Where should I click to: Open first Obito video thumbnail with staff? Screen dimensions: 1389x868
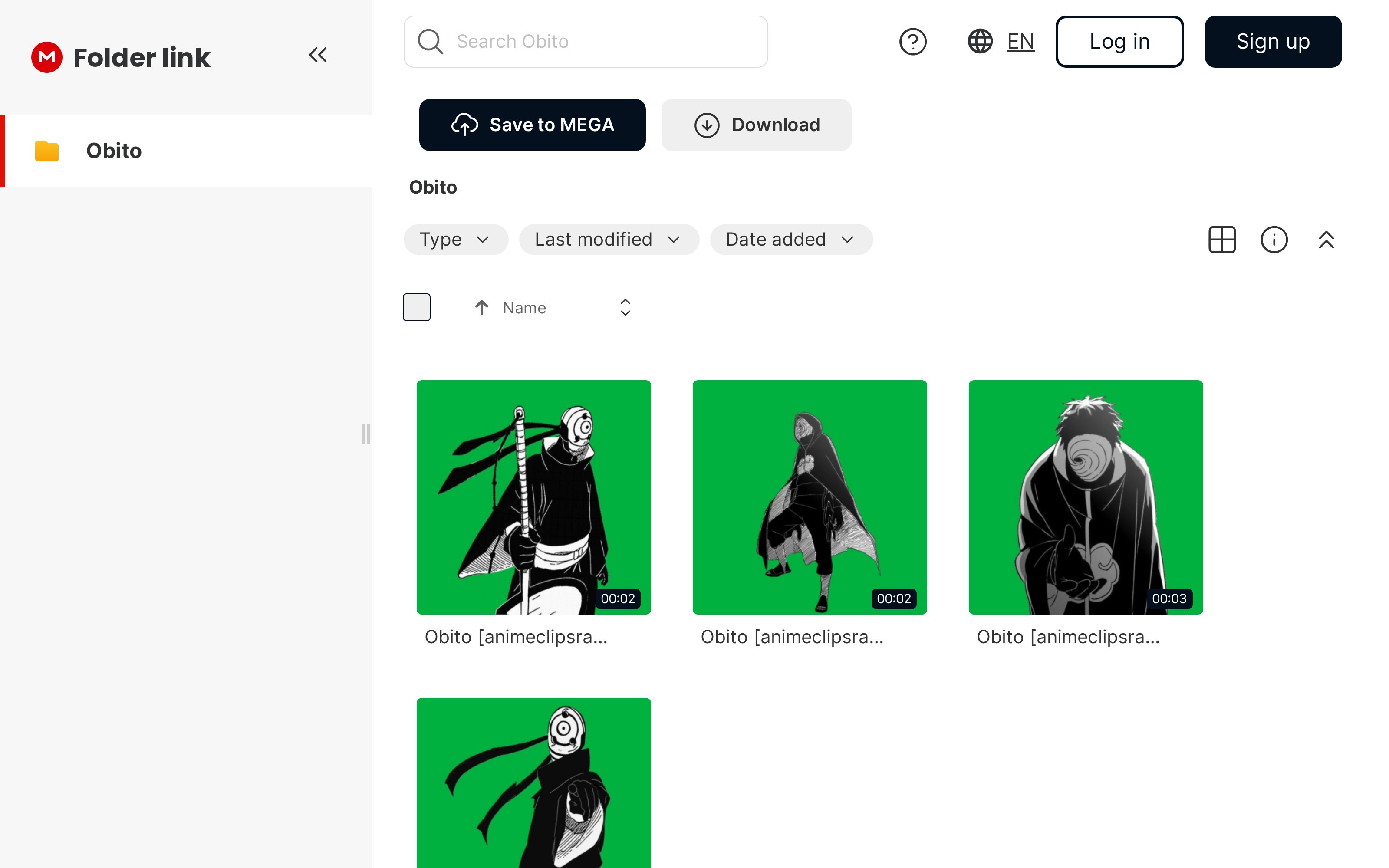[x=534, y=497]
